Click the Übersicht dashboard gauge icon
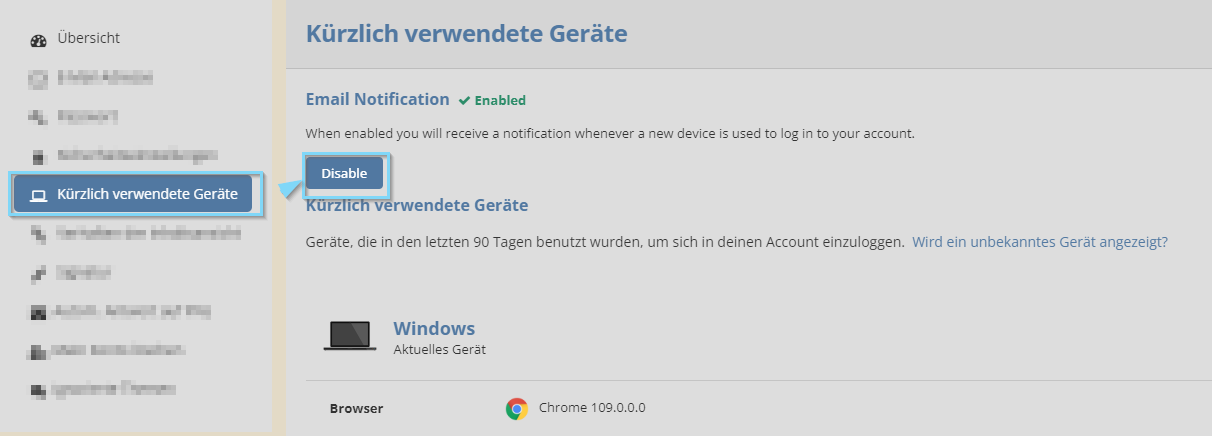 pos(39,39)
